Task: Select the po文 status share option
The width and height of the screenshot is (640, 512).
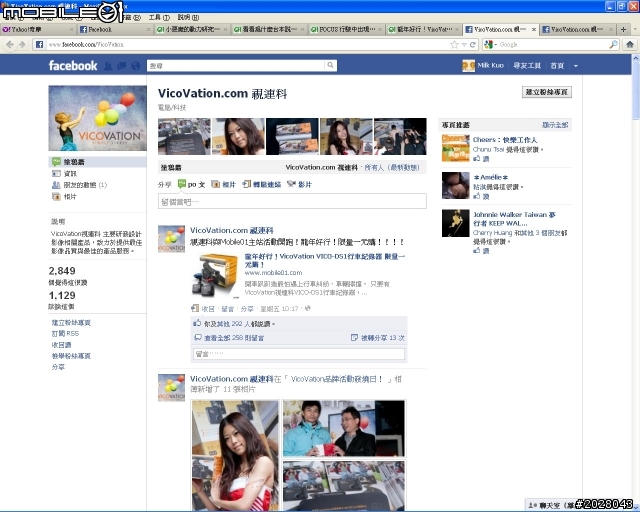Action: click(191, 184)
